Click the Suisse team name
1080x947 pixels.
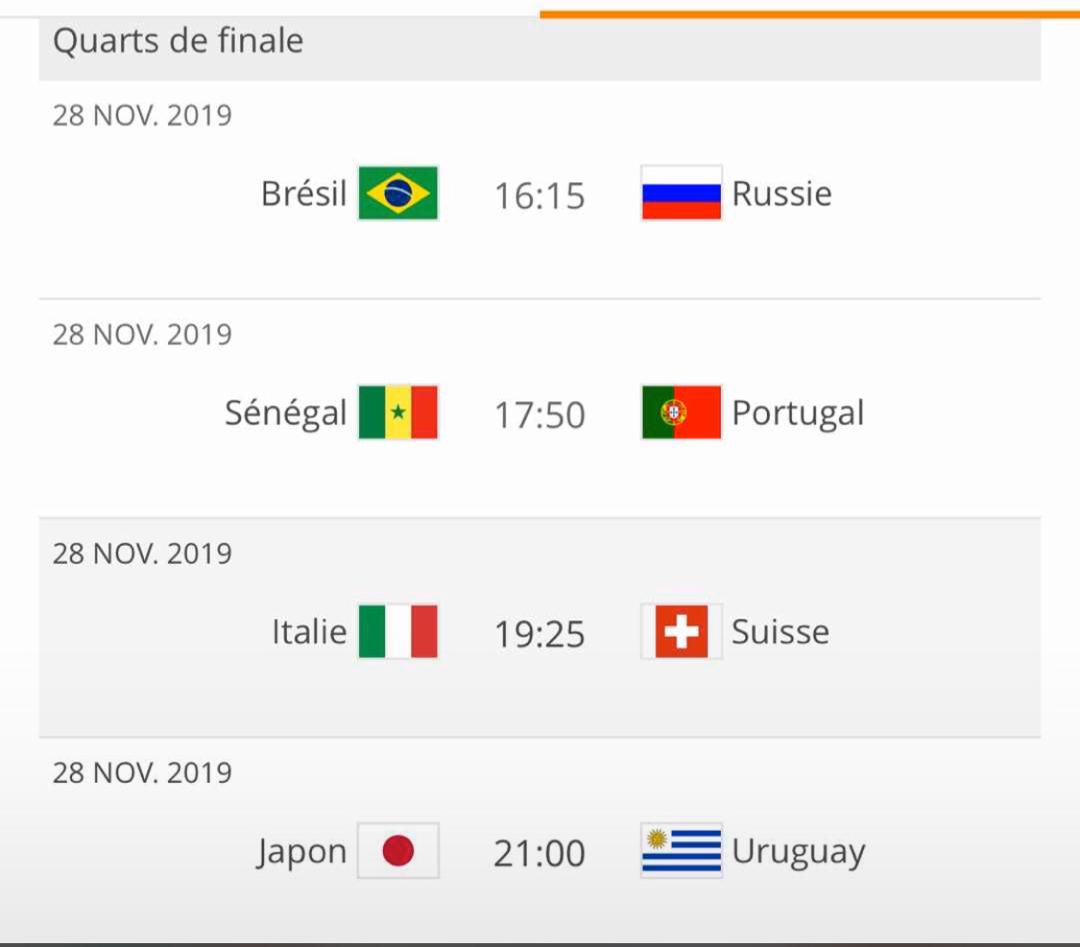tap(780, 632)
